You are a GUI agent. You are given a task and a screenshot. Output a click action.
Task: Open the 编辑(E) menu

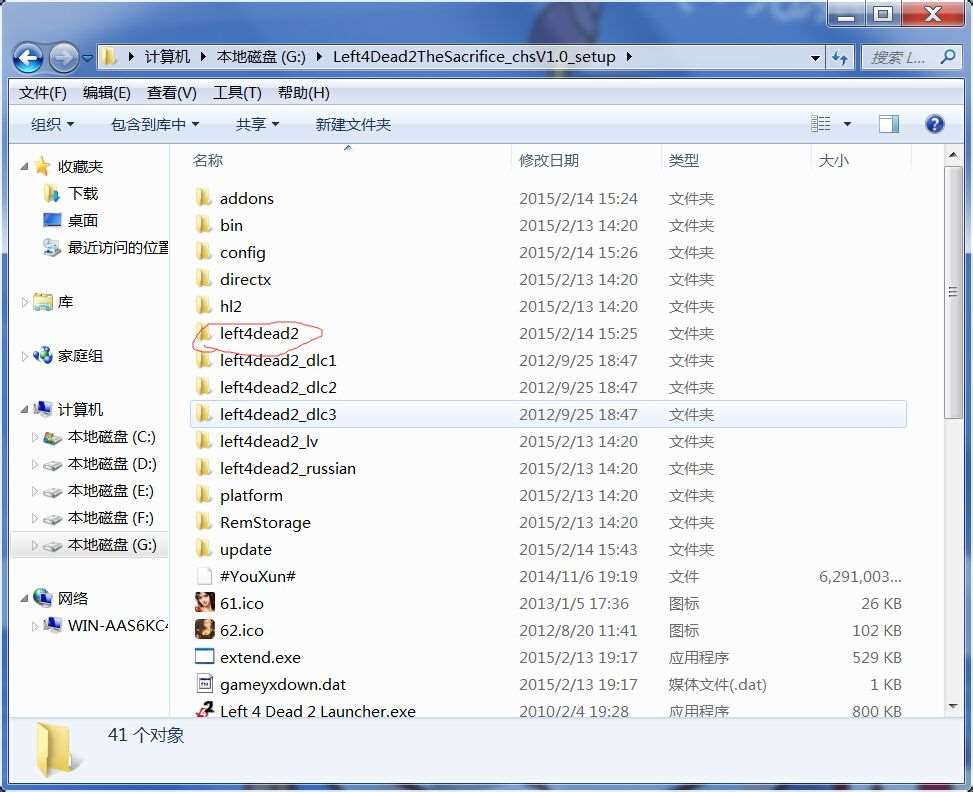point(107,93)
